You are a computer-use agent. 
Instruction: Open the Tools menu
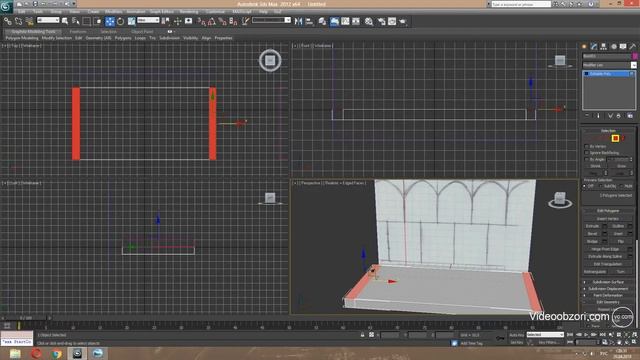point(38,12)
